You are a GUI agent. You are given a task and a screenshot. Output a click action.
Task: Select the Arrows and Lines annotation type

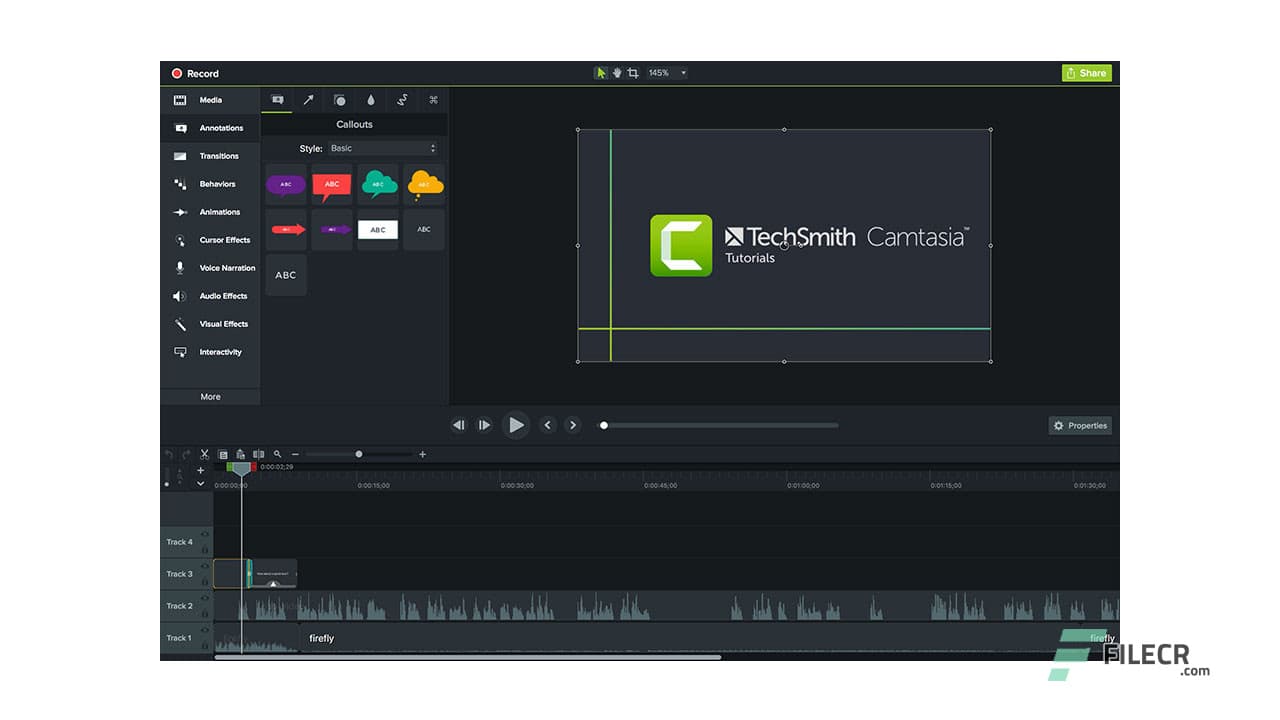click(x=308, y=100)
